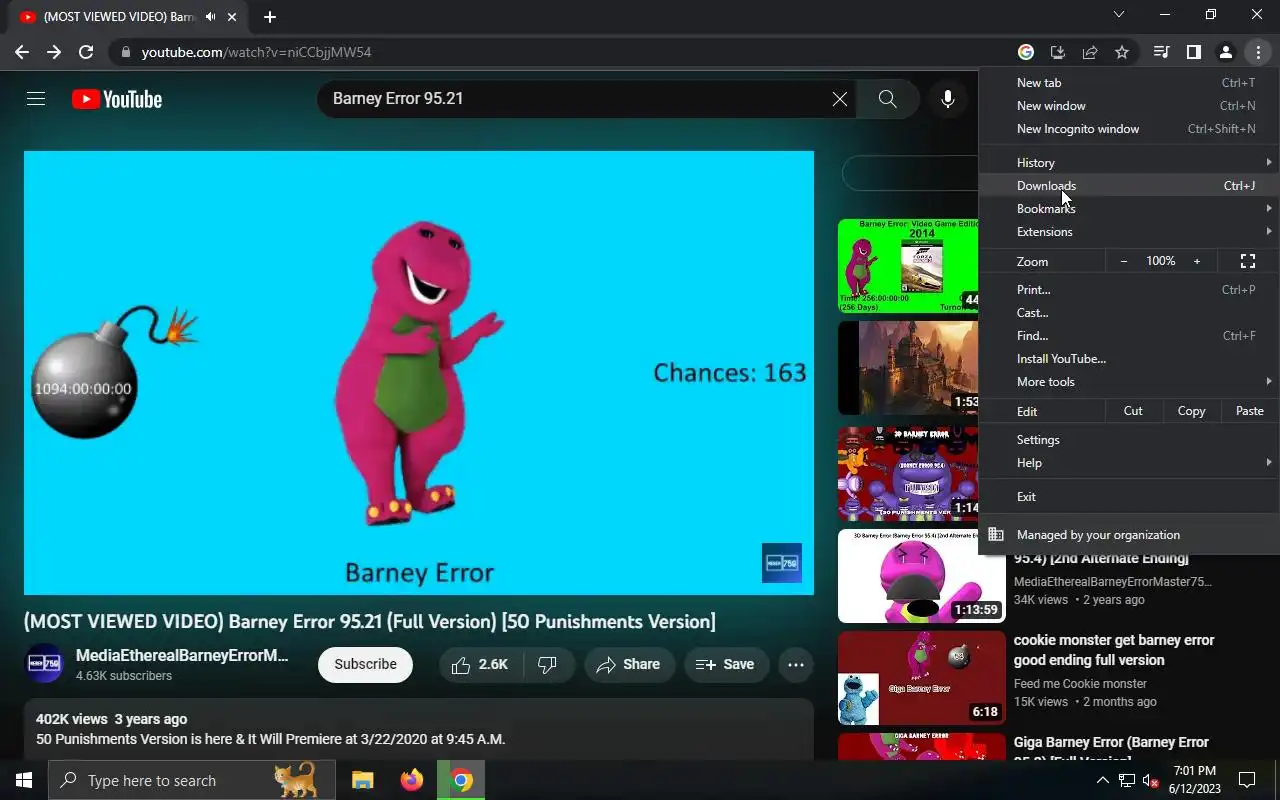Choose Exit in Chrome menu
The width and height of the screenshot is (1280, 800).
click(1129, 496)
